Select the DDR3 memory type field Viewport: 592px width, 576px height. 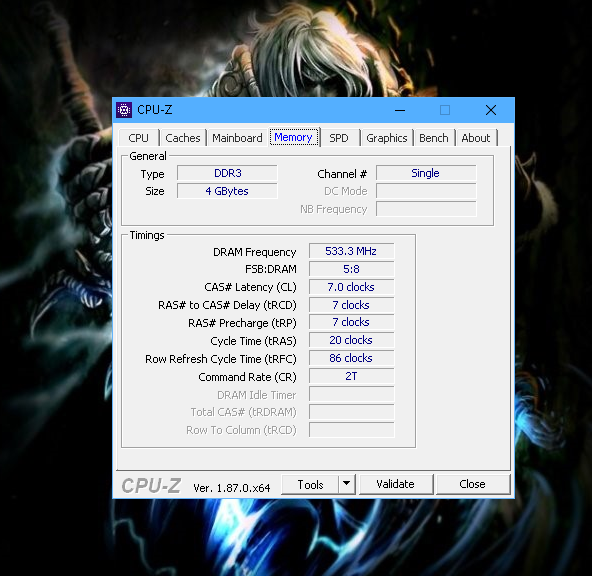[x=227, y=173]
